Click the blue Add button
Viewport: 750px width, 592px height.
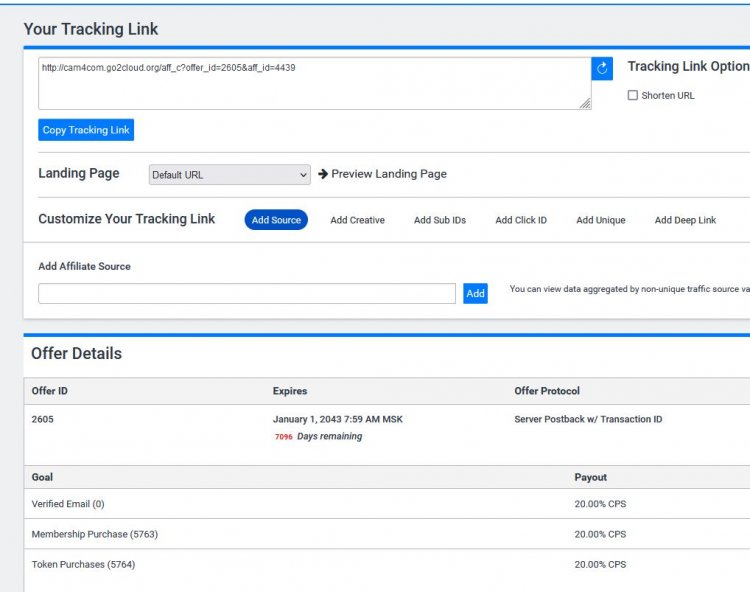pyautogui.click(x=475, y=293)
